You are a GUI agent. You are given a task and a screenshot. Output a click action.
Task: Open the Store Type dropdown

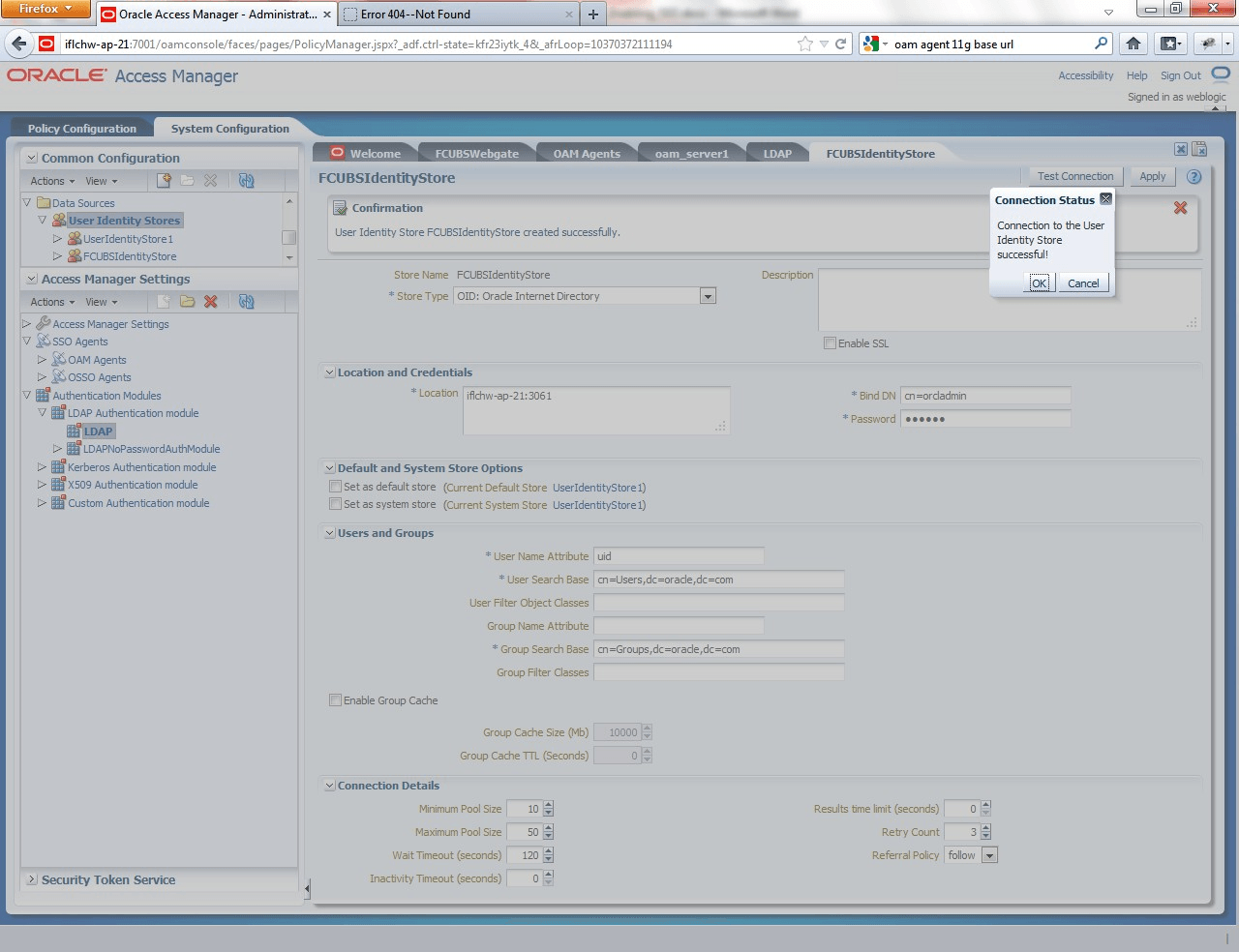[x=708, y=296]
